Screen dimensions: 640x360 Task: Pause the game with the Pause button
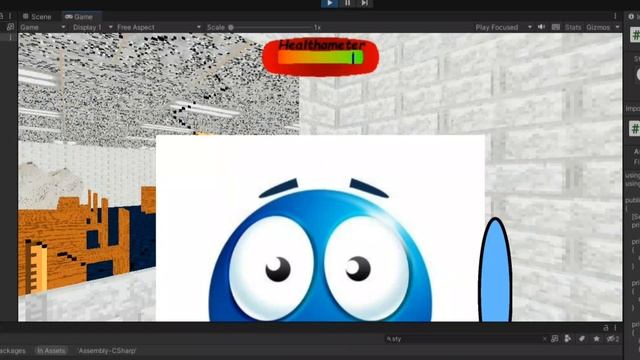pyautogui.click(x=347, y=3)
